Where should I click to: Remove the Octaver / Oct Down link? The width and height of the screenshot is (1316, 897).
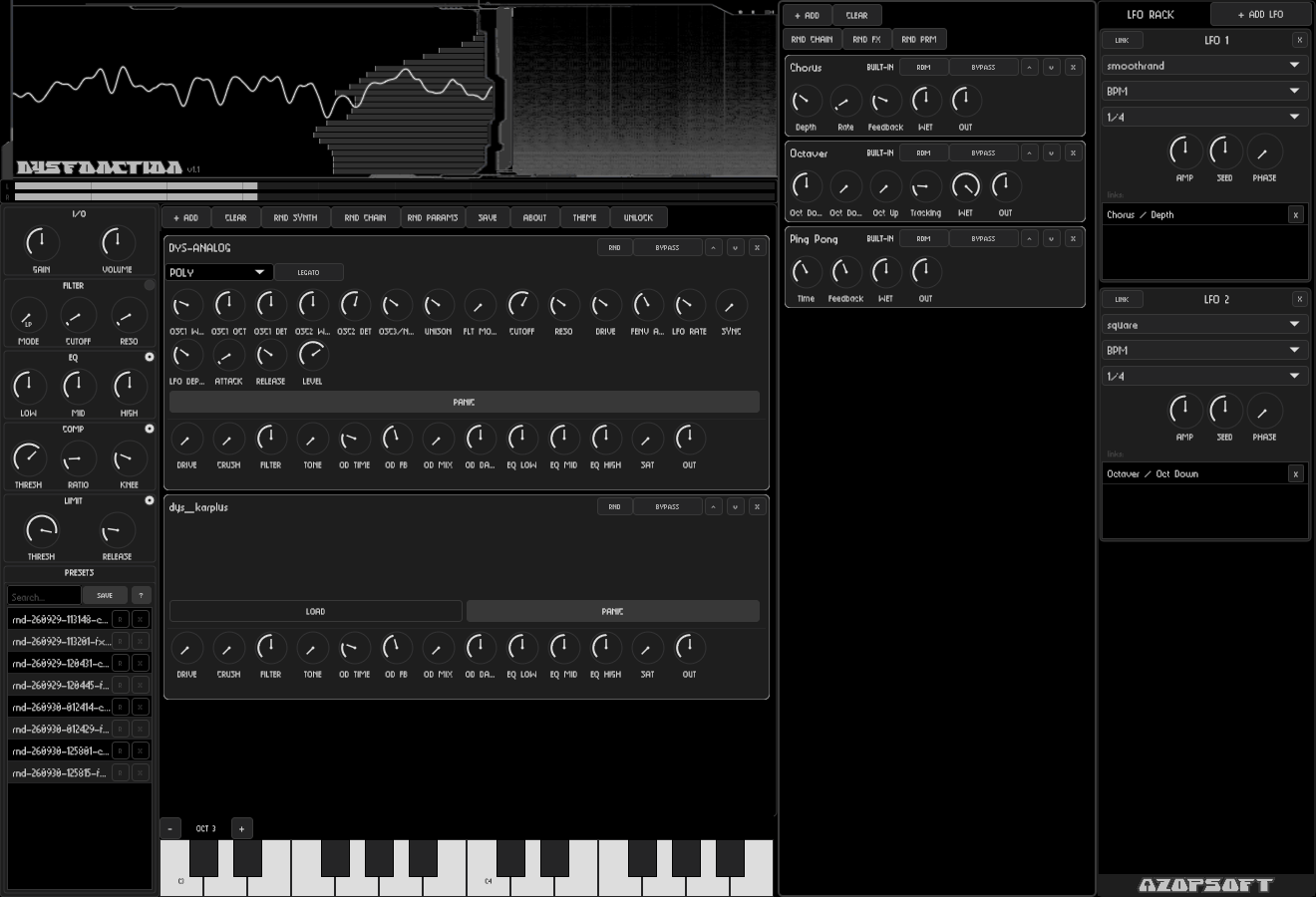pos(1296,474)
